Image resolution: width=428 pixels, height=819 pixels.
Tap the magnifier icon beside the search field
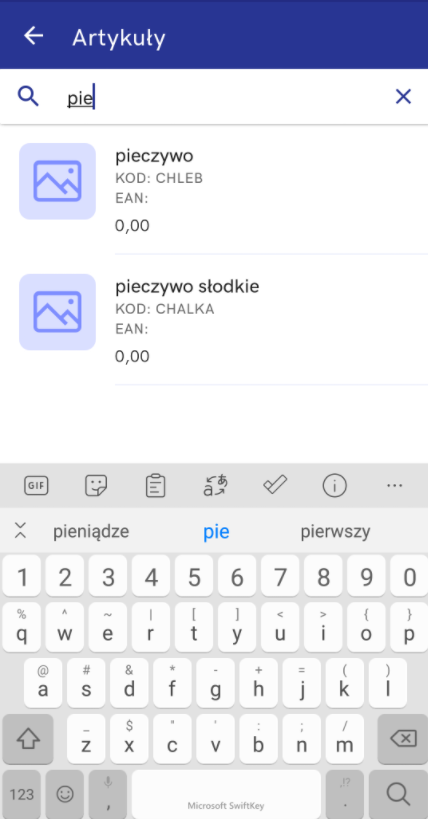point(28,97)
